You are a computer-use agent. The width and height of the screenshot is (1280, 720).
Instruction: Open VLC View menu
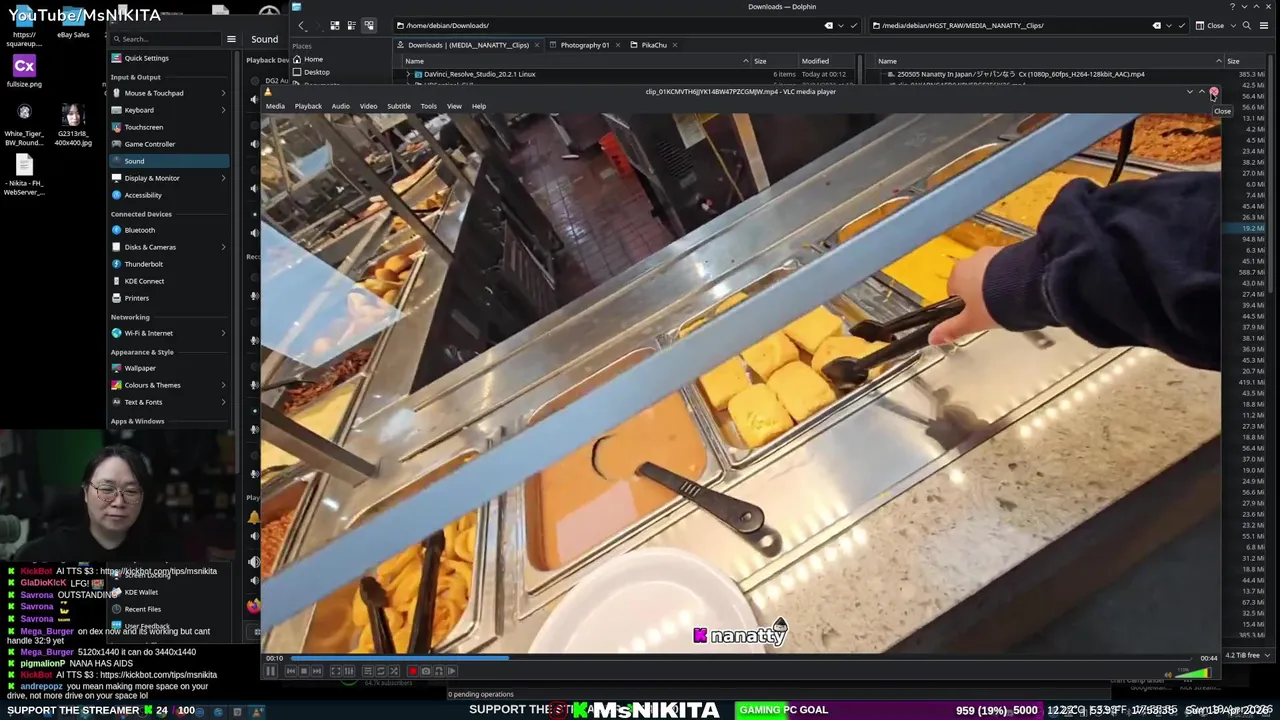pyautogui.click(x=454, y=106)
